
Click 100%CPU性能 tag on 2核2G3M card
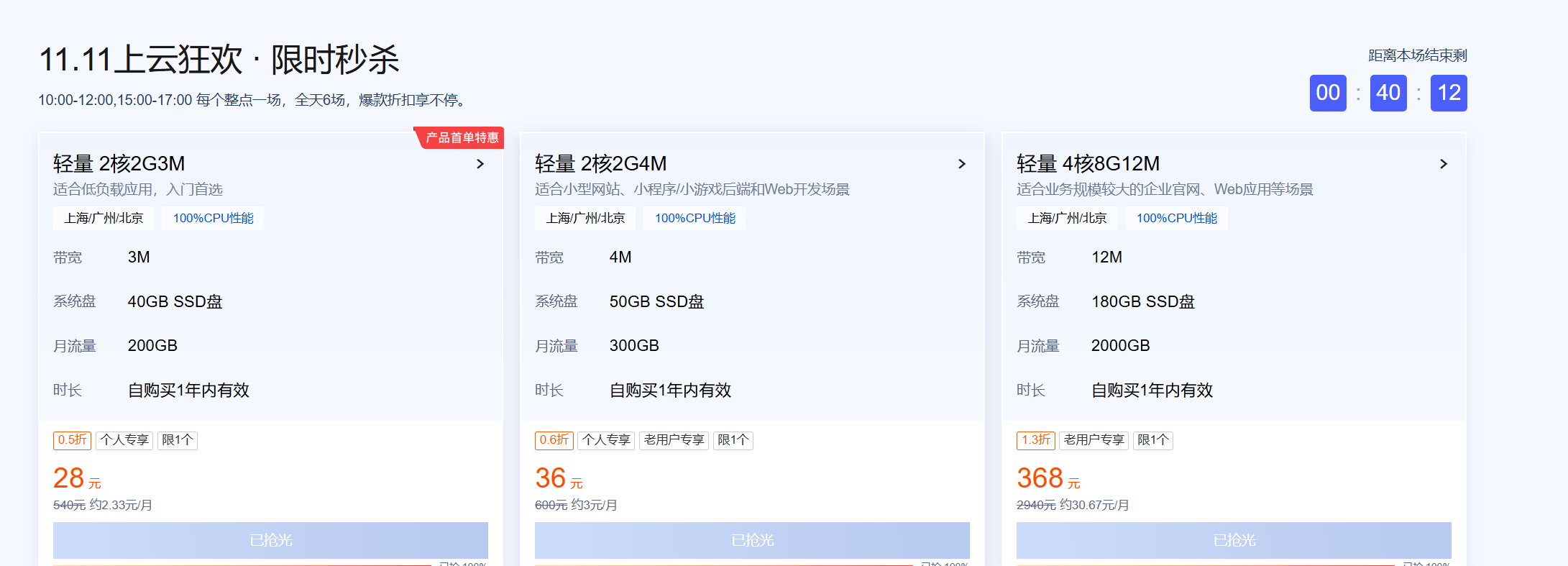pyautogui.click(x=213, y=218)
